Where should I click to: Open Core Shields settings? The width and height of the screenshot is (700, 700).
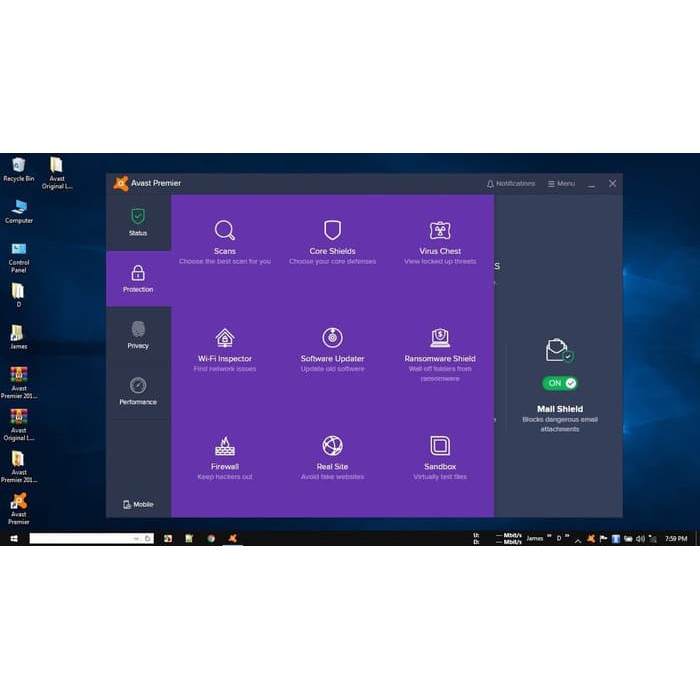point(332,242)
